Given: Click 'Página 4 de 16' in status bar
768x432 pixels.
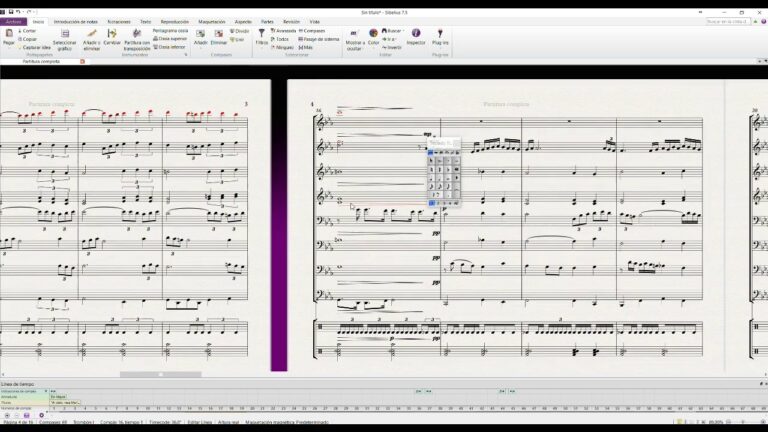Looking at the screenshot, I should click(18, 422).
